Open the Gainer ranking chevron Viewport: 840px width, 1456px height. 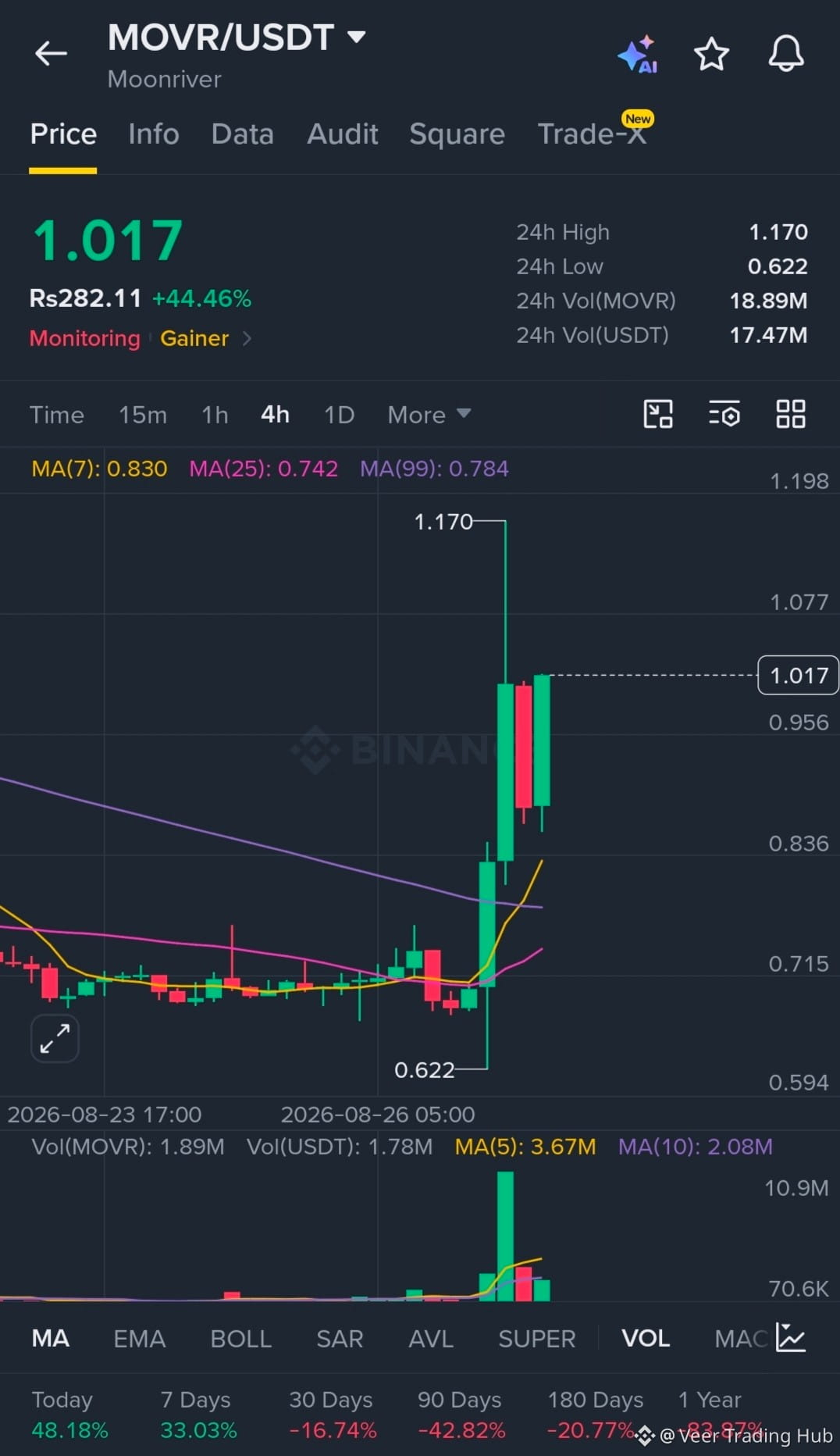coord(247,338)
